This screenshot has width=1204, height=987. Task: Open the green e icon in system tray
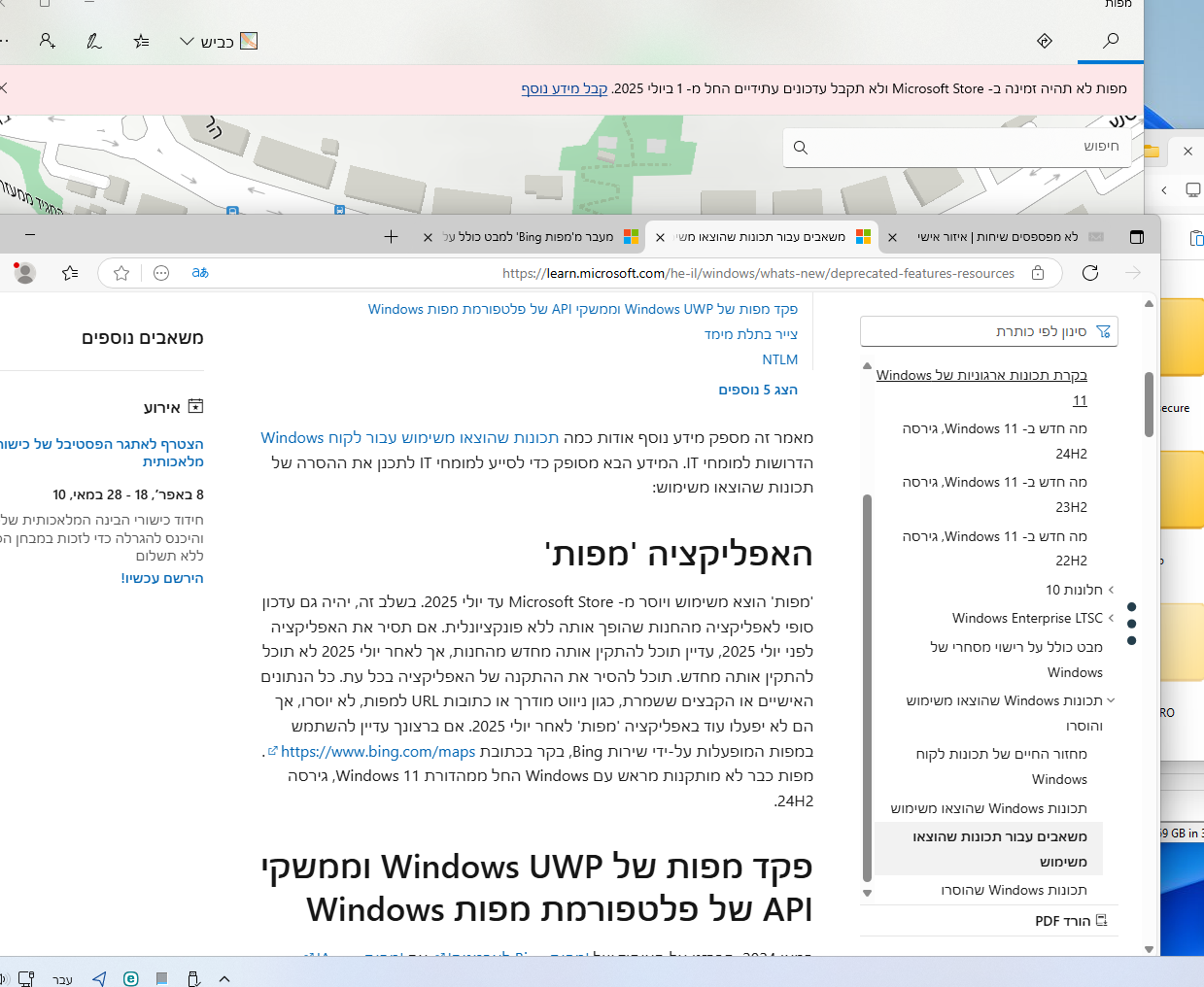tap(130, 978)
